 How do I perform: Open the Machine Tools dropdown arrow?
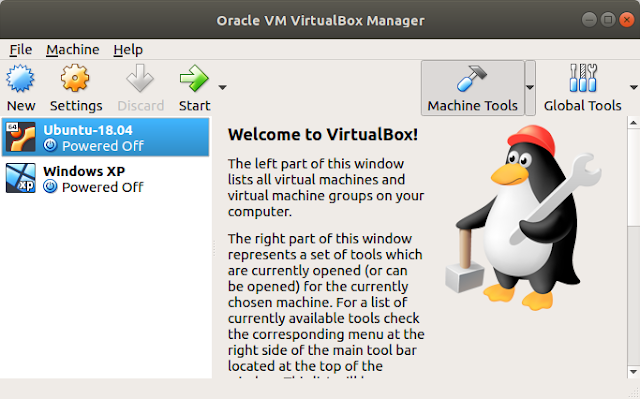coord(530,88)
